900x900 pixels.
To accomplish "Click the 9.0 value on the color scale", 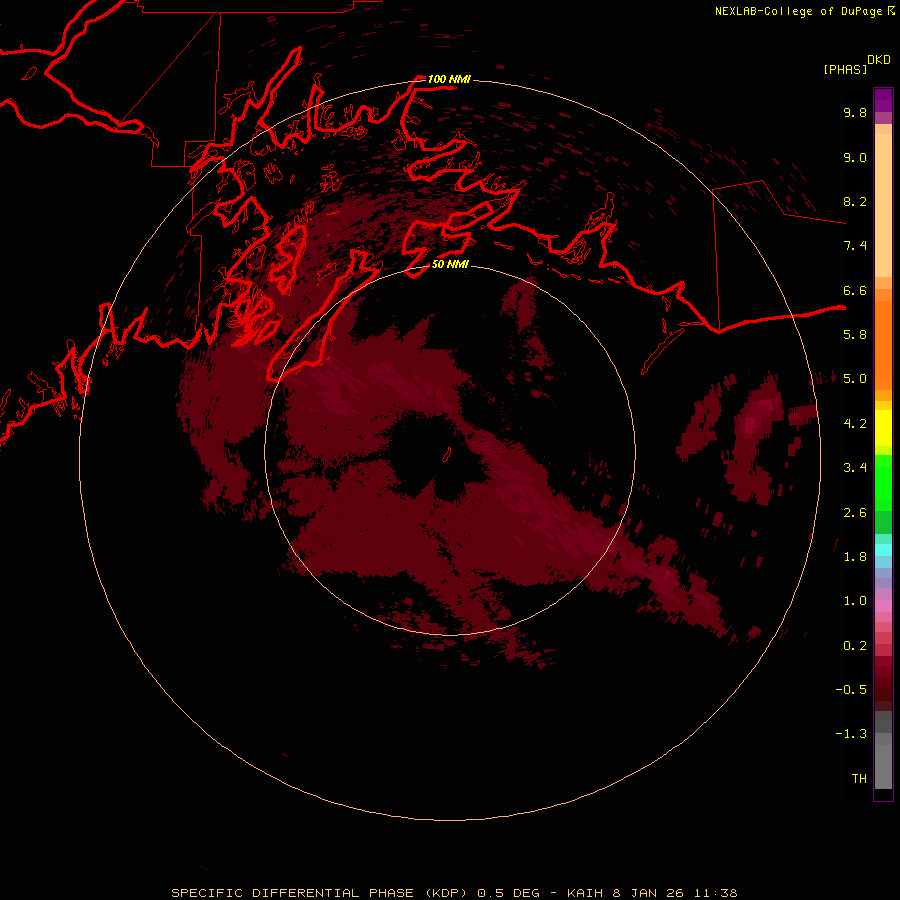I will tap(855, 157).
